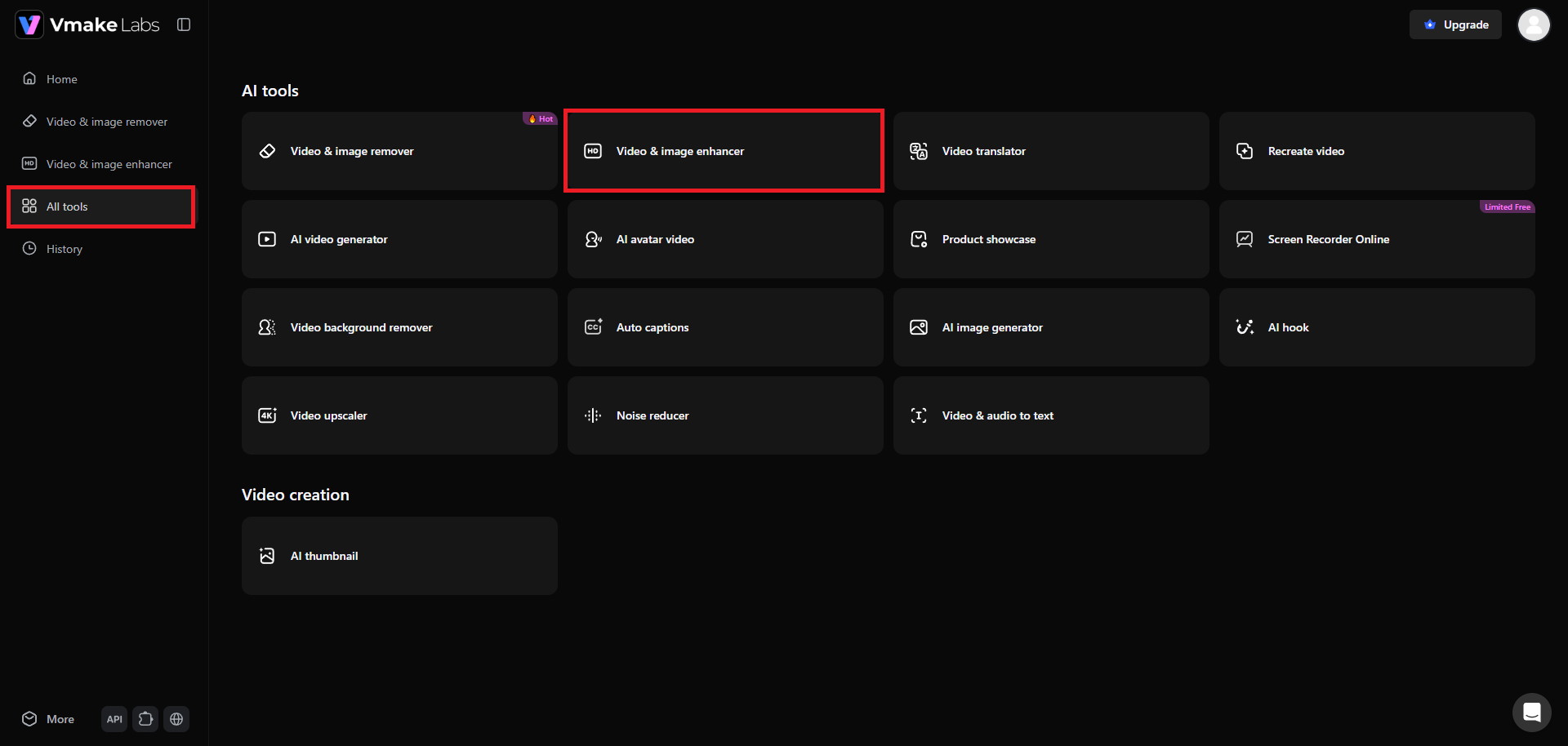Click the AI video generator play icon
This screenshot has width=1568, height=746.
(267, 239)
